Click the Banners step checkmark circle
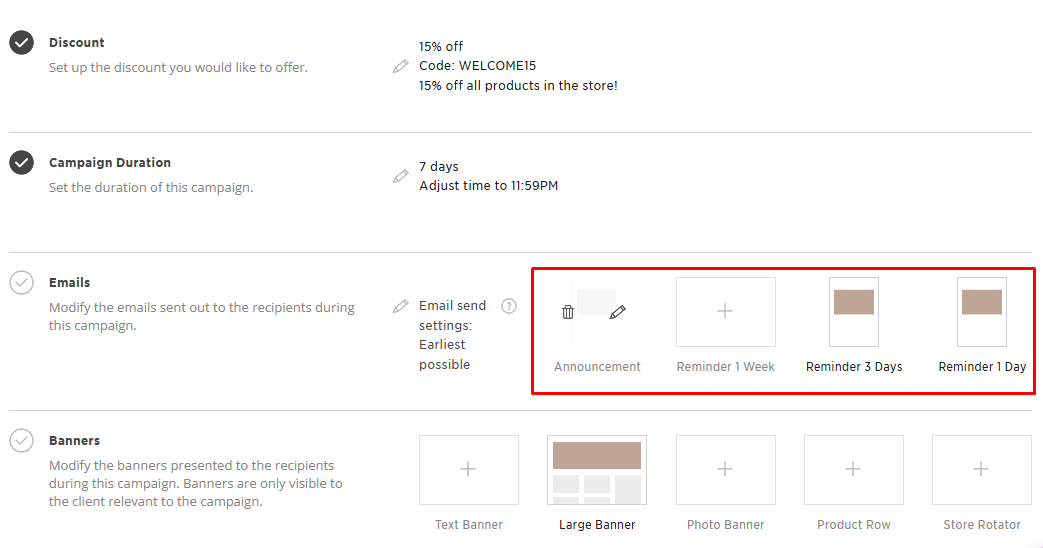This screenshot has width=1043, height=548. (x=22, y=440)
